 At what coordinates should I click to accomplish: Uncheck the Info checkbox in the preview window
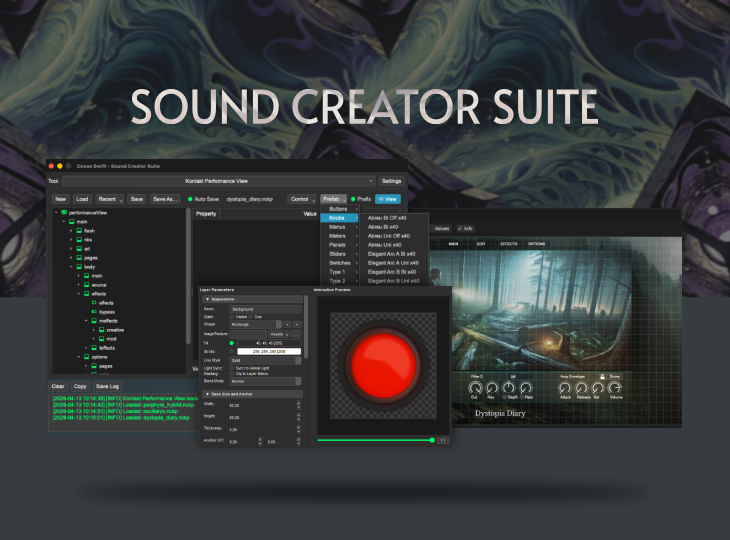460,229
